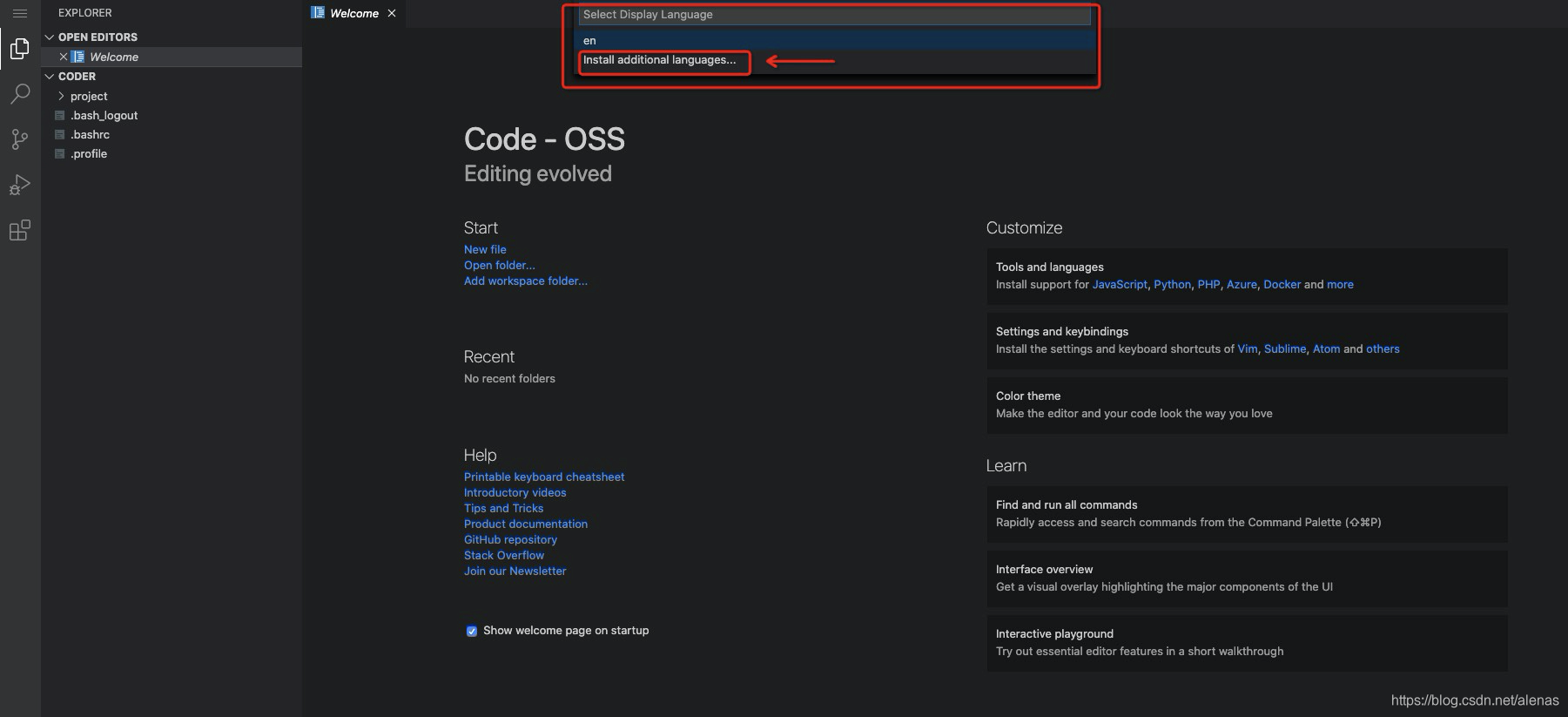1568x717 pixels.
Task: Toggle Show welcome page on startup checkbox
Action: 471,631
